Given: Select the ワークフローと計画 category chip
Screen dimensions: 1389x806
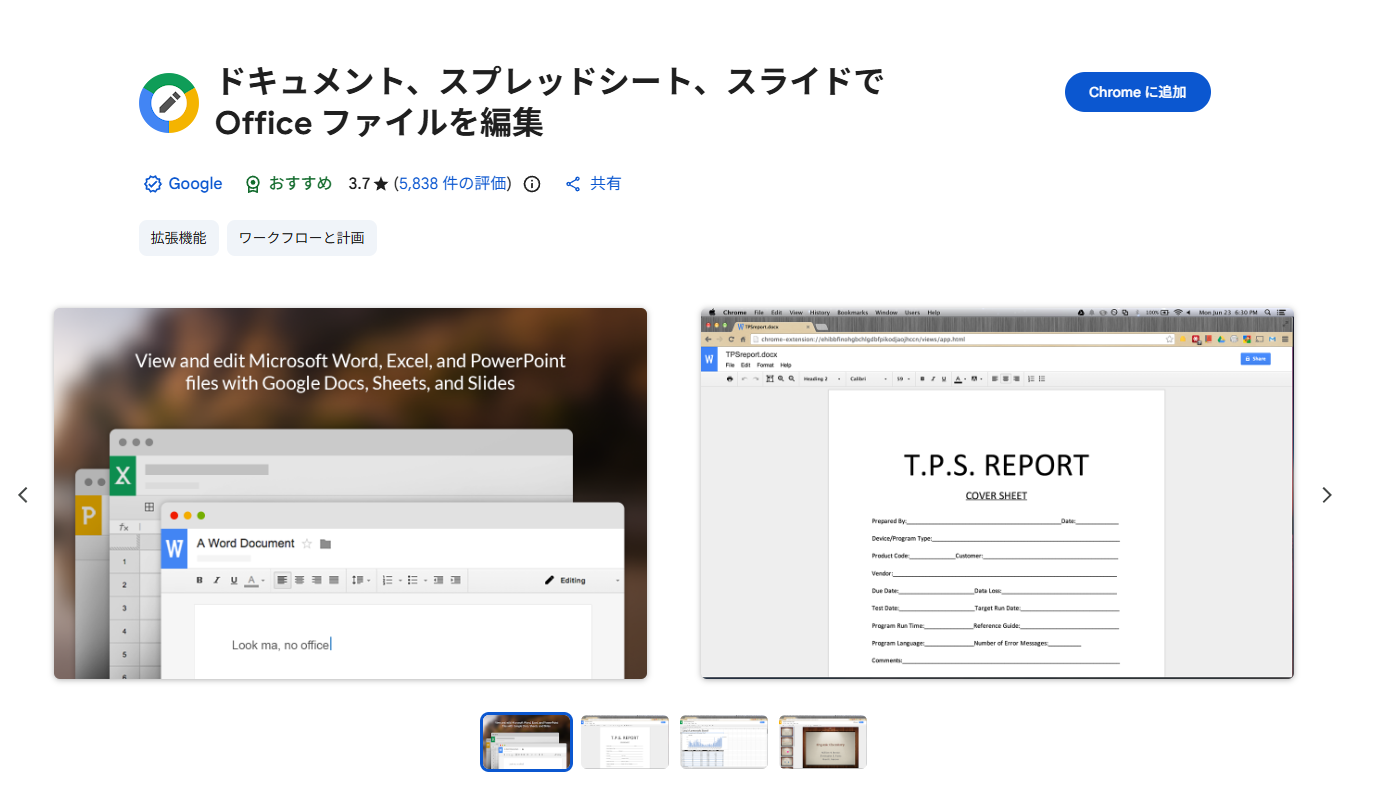Looking at the screenshot, I should pyautogui.click(x=302, y=238).
